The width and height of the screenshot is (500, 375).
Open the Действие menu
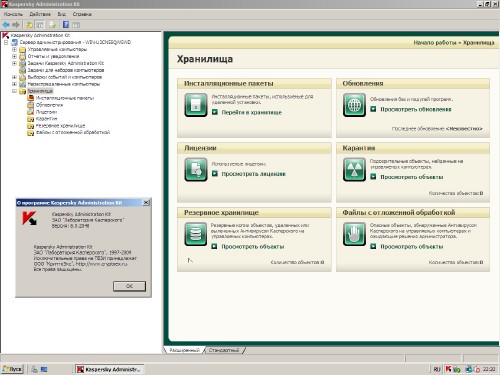[x=40, y=14]
